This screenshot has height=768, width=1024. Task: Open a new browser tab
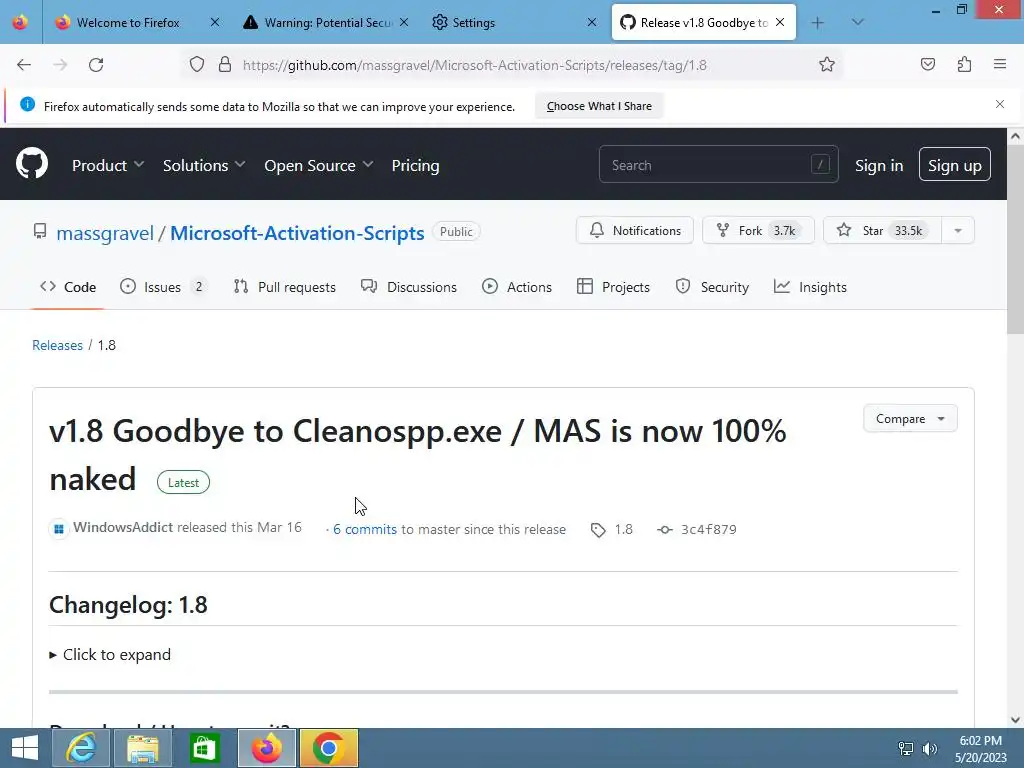coord(818,23)
